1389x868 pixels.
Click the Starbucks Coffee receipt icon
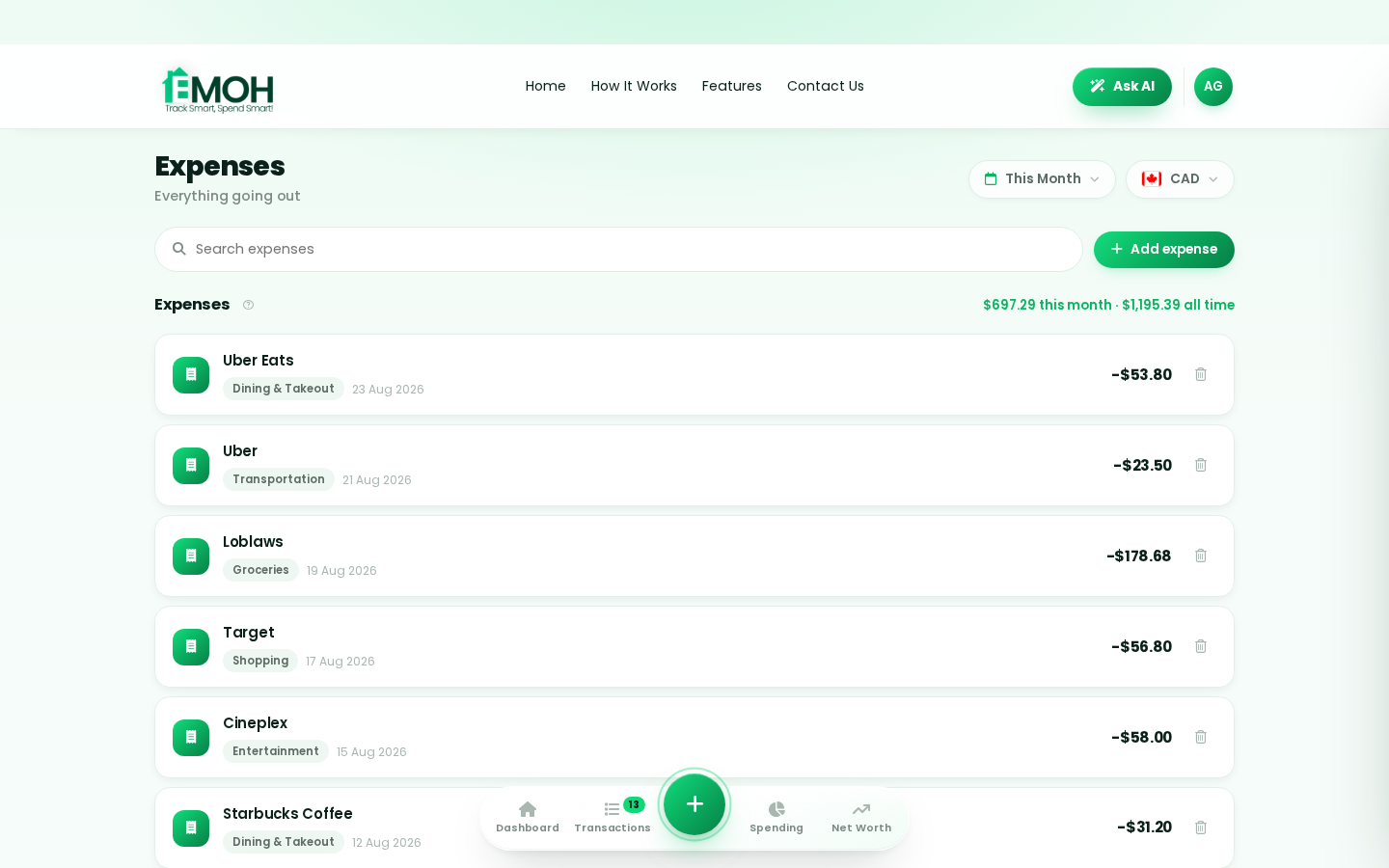(191, 828)
